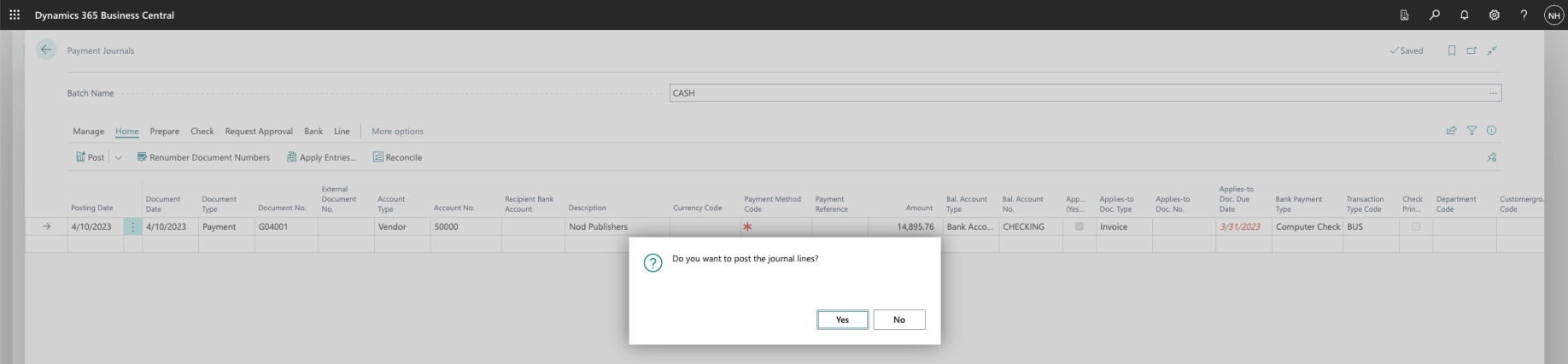
Task: Select the Home tab
Action: 127,131
